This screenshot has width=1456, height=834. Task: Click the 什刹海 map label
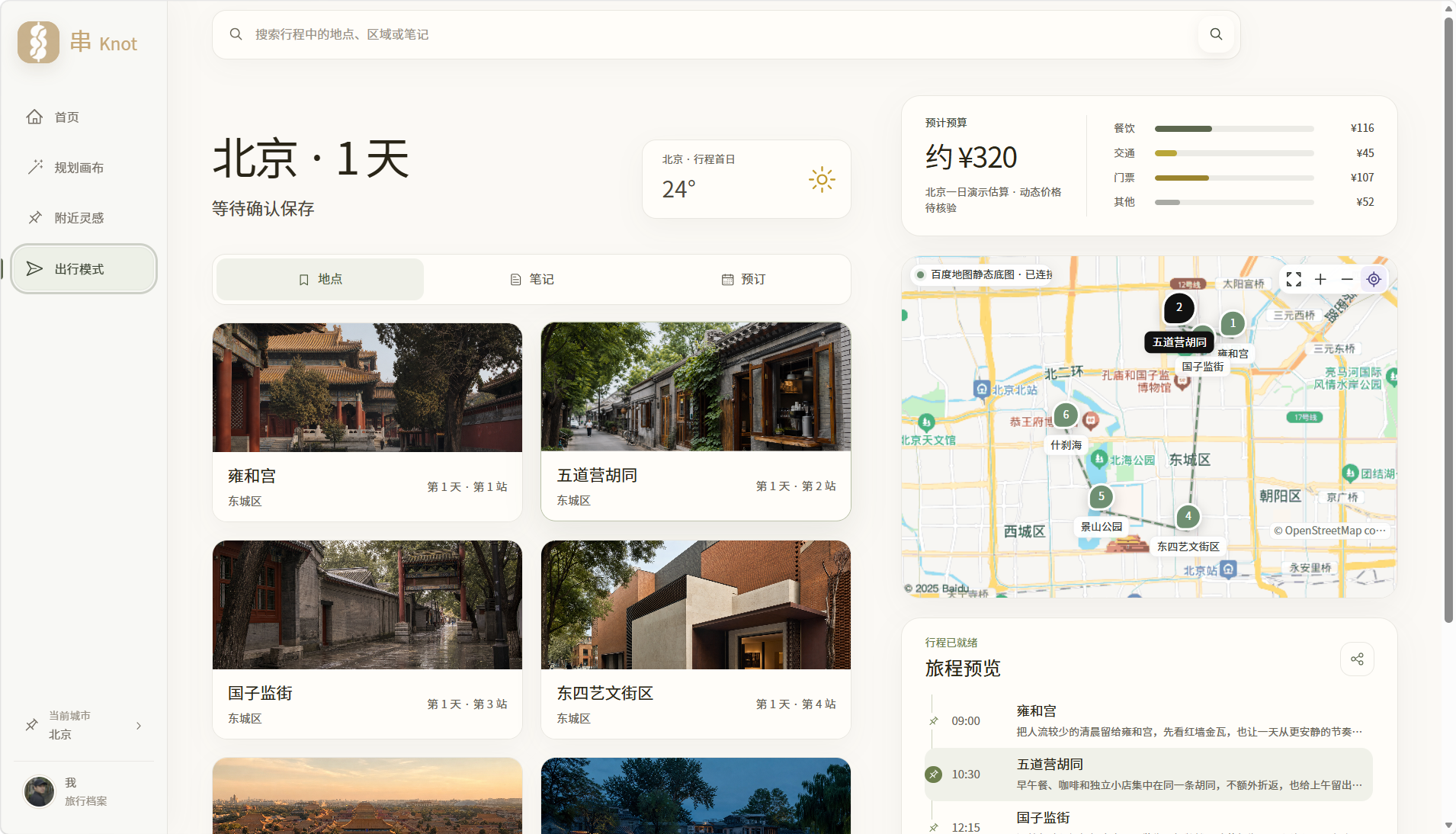(1066, 445)
